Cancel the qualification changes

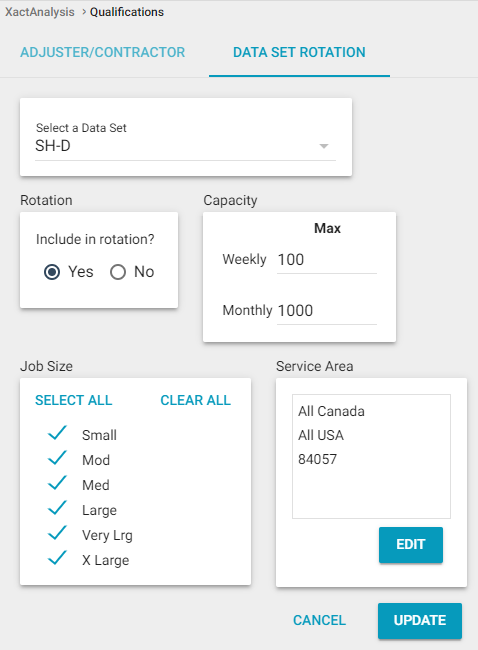tap(319, 620)
